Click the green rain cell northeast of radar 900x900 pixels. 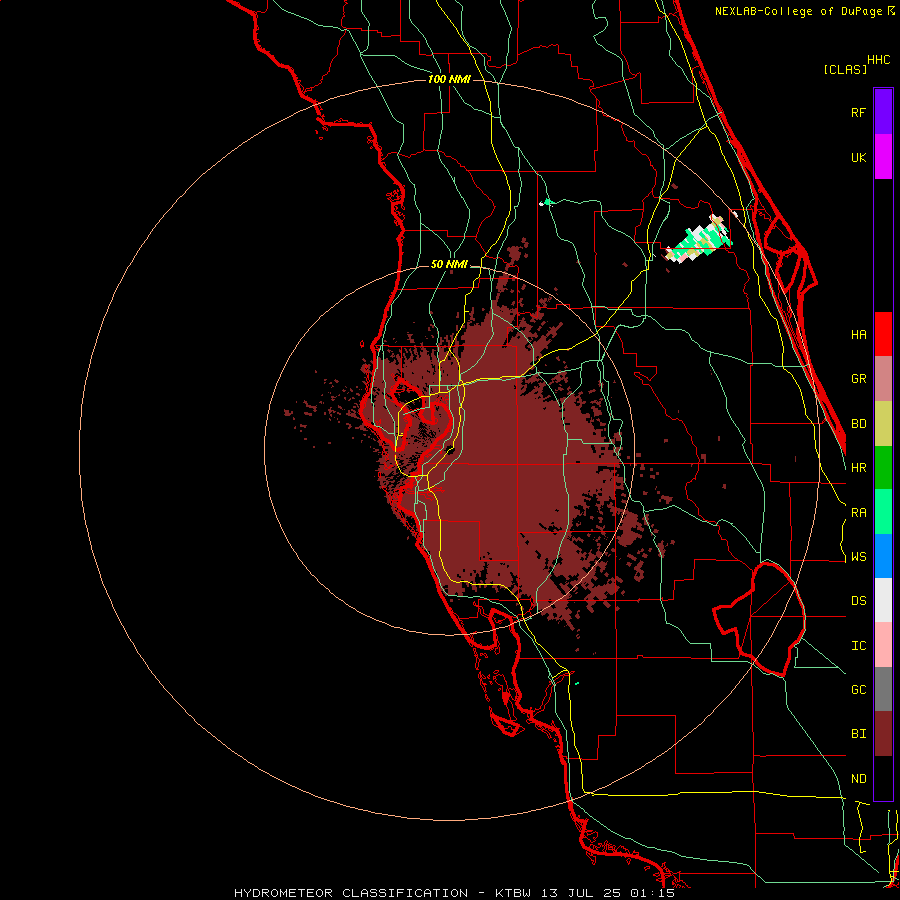pos(699,240)
